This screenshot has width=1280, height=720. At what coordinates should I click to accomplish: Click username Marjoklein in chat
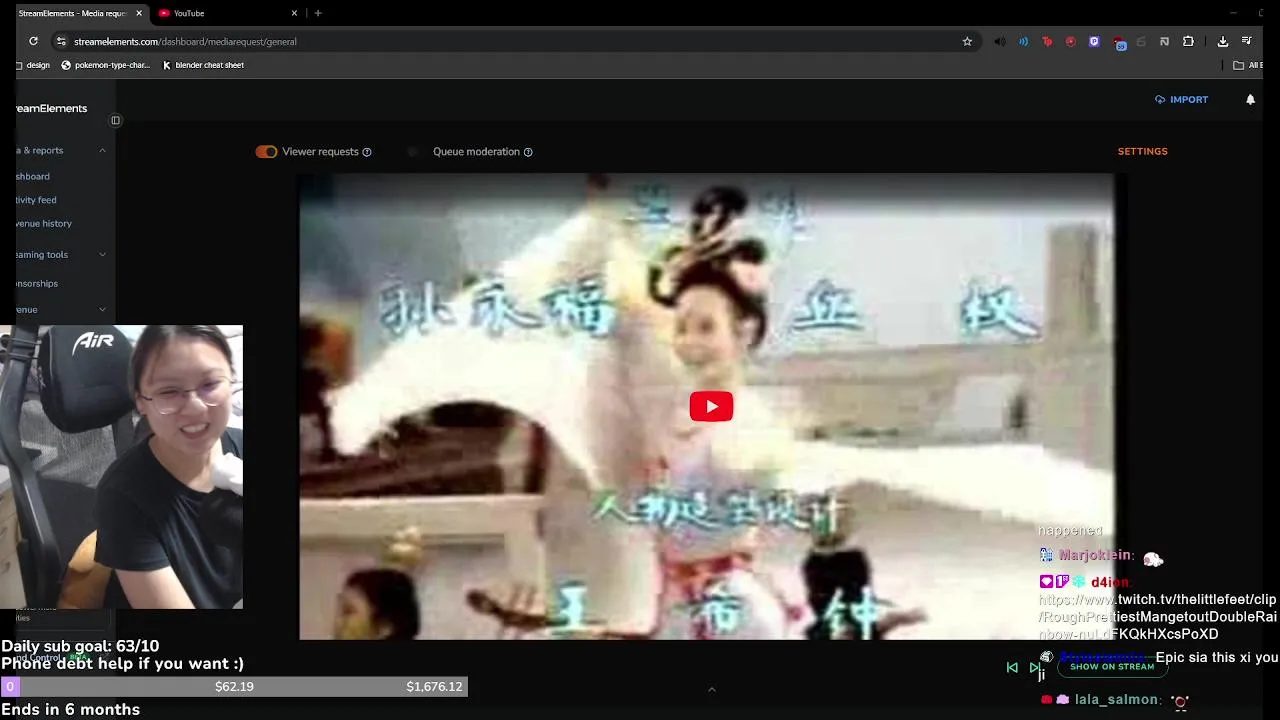coord(1096,555)
